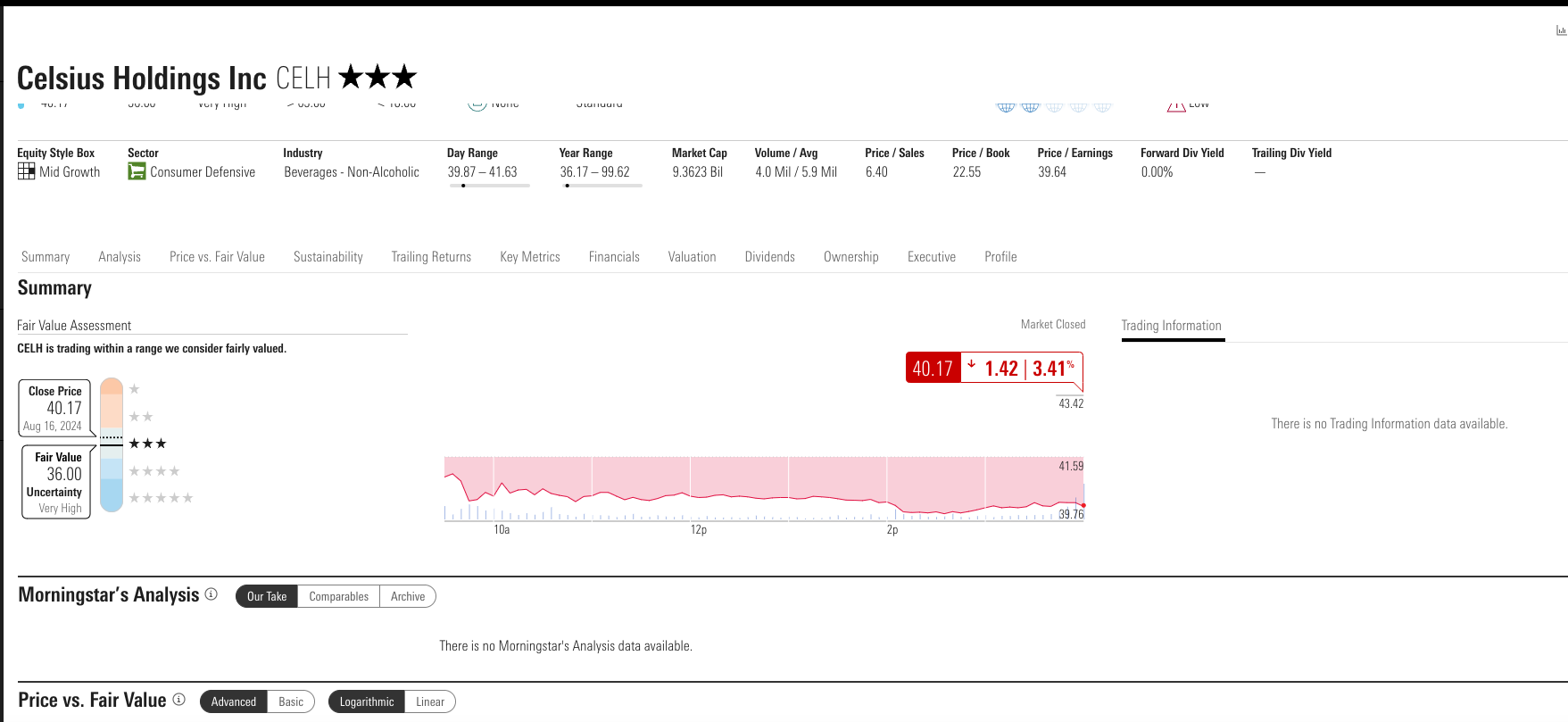Click the Fair Value 36.00 box
This screenshot has width=1568, height=722.
tap(56, 482)
